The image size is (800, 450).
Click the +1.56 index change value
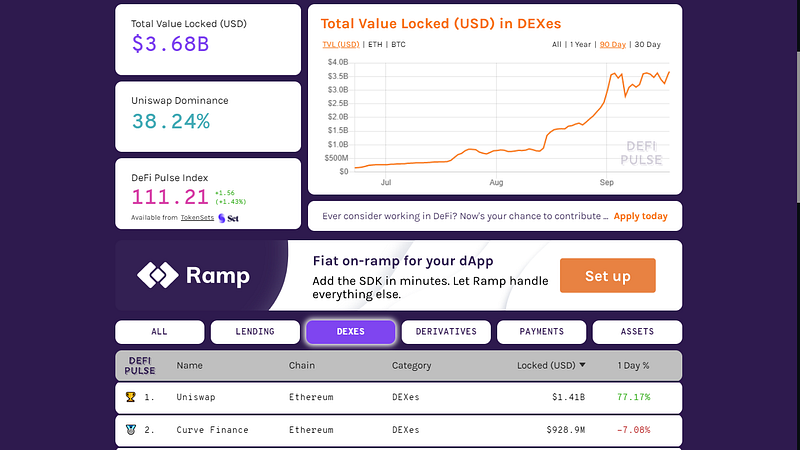pos(224,193)
